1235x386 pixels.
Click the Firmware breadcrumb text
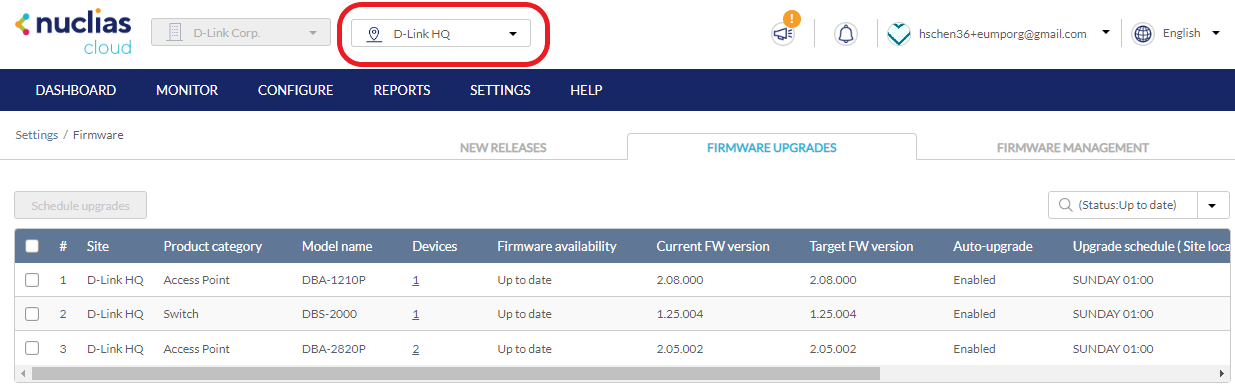coord(98,134)
